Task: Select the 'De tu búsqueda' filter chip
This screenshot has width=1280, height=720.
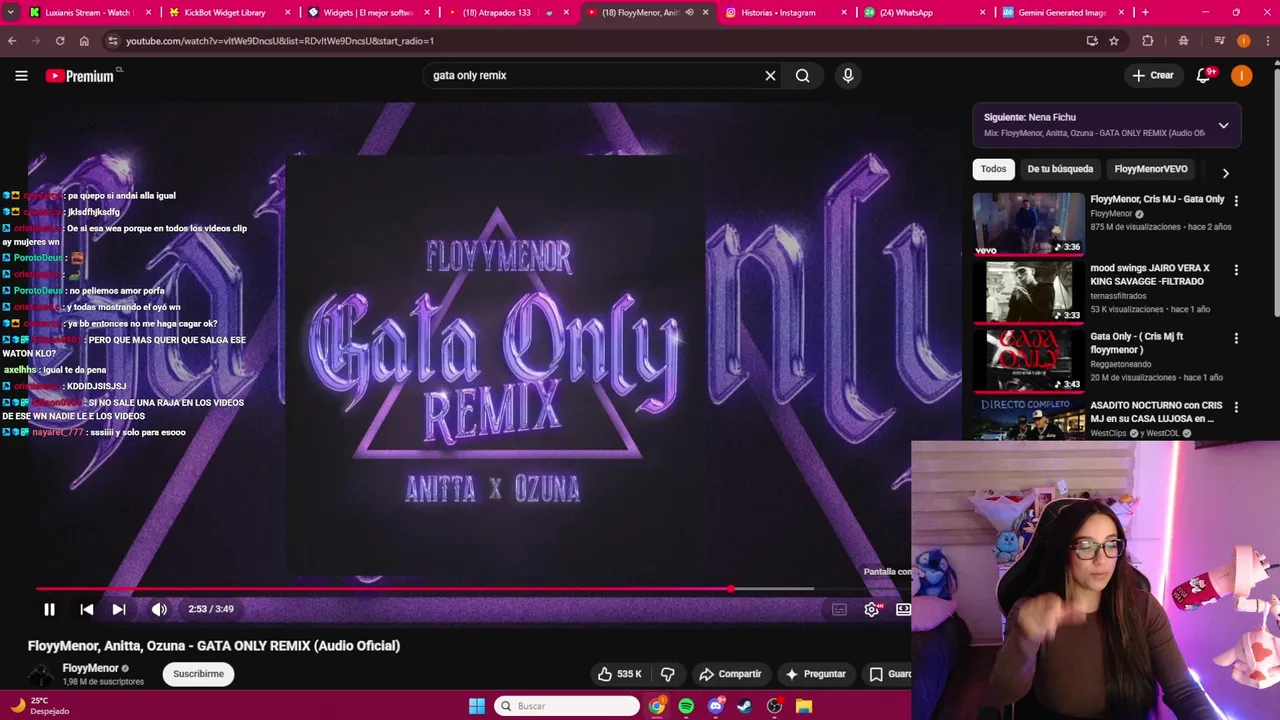Action: click(1060, 169)
